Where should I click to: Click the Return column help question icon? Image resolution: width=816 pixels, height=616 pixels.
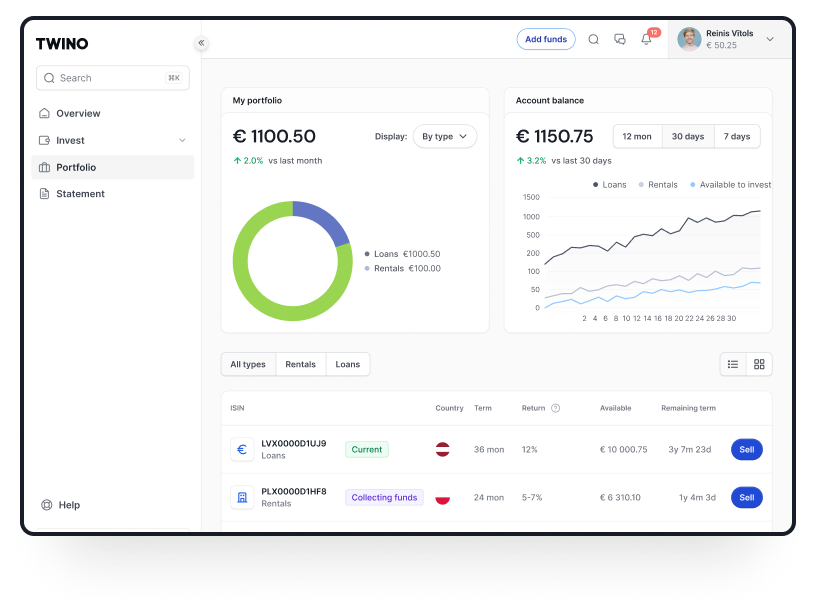click(556, 408)
